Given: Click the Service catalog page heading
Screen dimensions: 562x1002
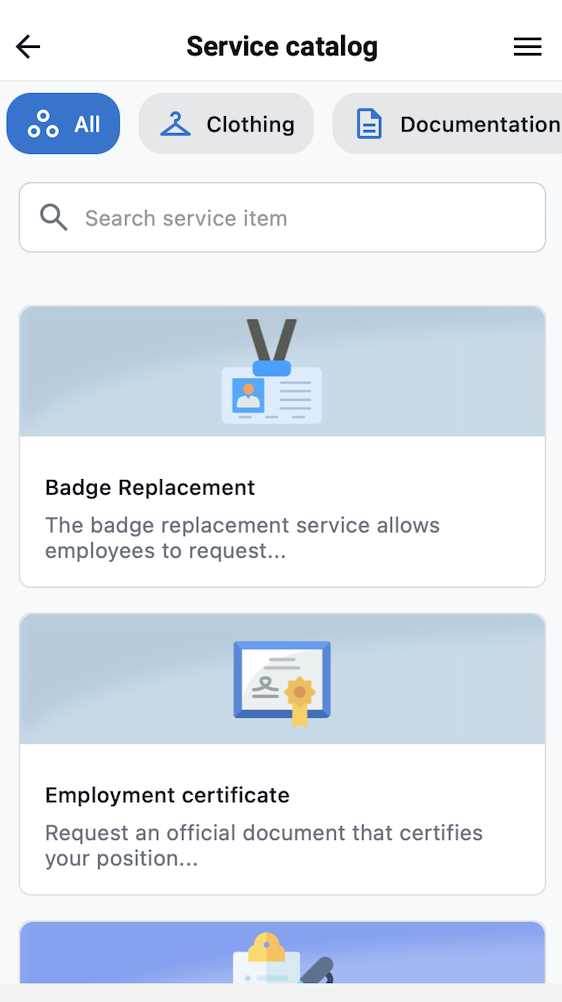Looking at the screenshot, I should [282, 47].
